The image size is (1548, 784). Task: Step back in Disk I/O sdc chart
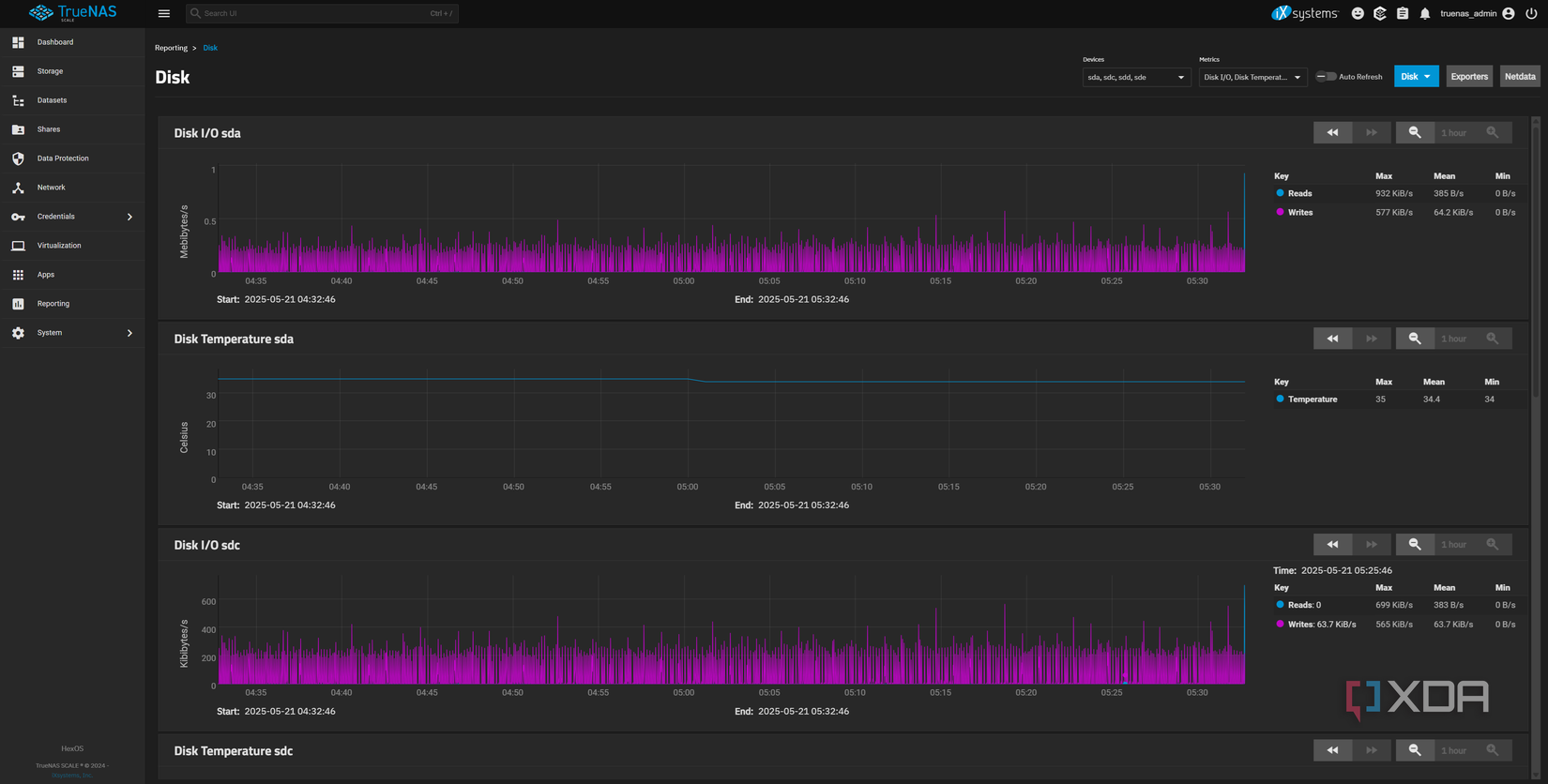[x=1332, y=544]
